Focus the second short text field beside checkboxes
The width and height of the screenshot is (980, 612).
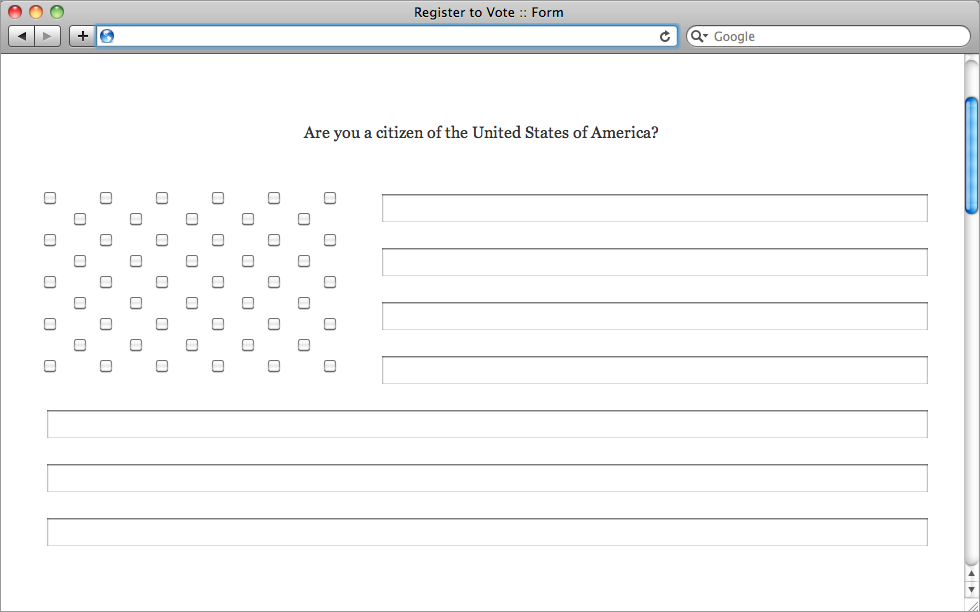click(x=655, y=262)
